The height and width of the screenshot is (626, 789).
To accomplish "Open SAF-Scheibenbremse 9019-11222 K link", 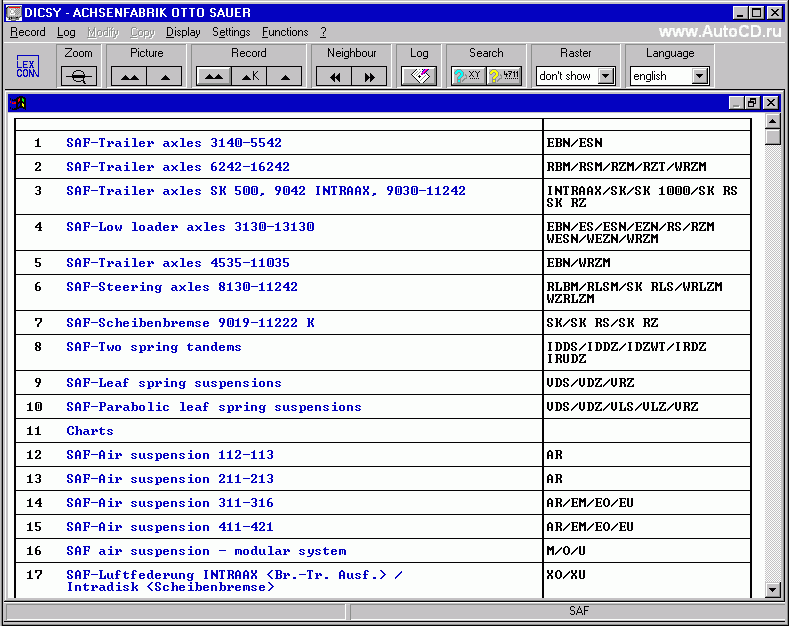I will pos(190,323).
